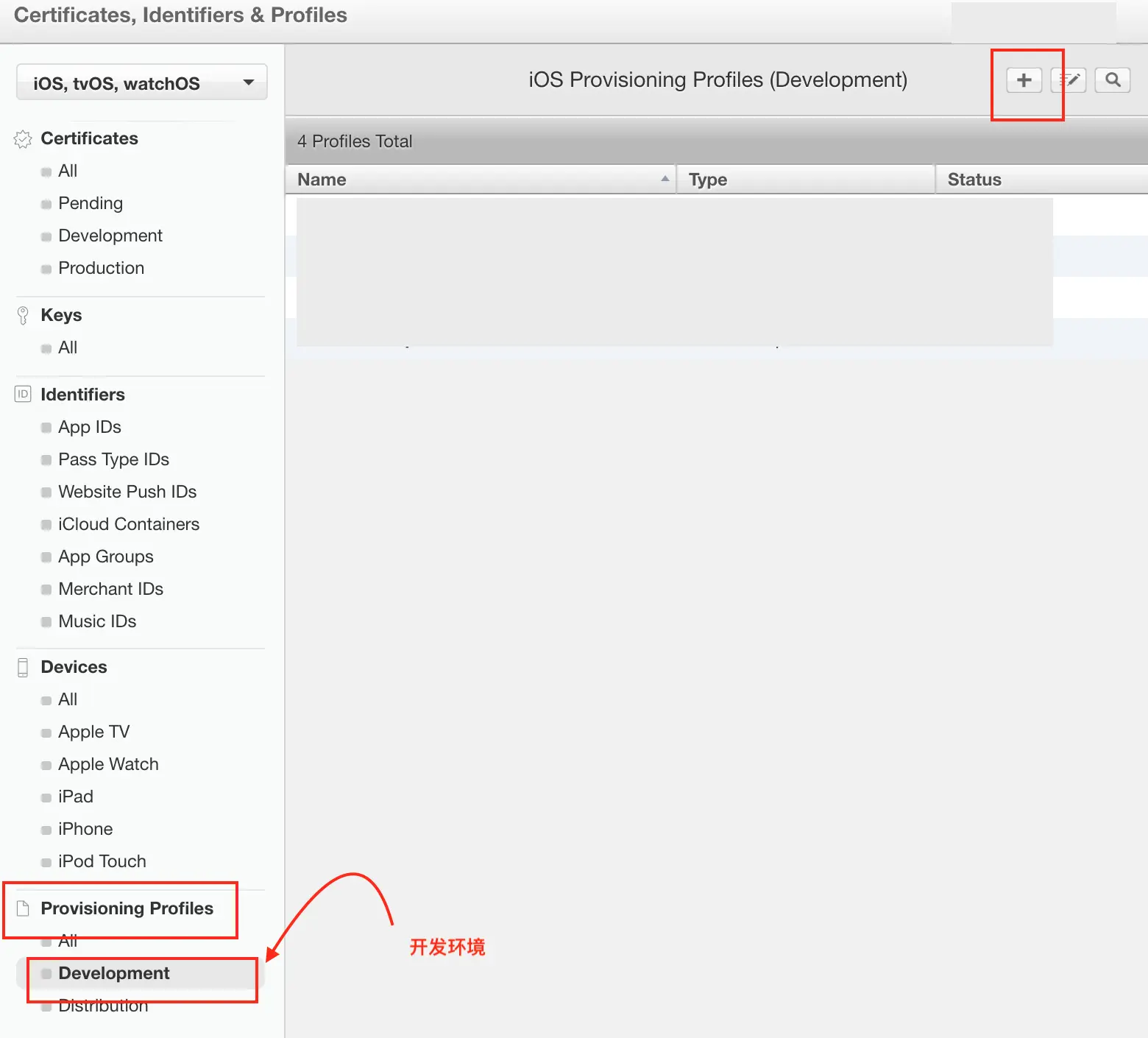Image resolution: width=1148 pixels, height=1038 pixels.
Task: Open Pass Type IDs list
Action: 114,459
